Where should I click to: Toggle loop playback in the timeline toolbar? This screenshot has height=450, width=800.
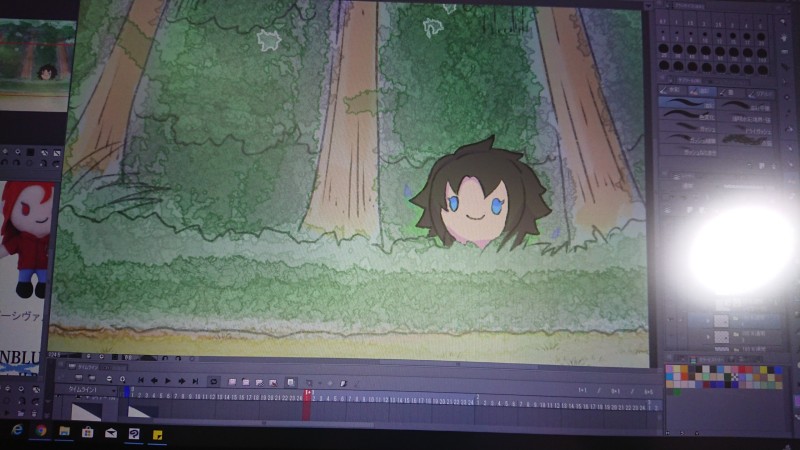213,382
